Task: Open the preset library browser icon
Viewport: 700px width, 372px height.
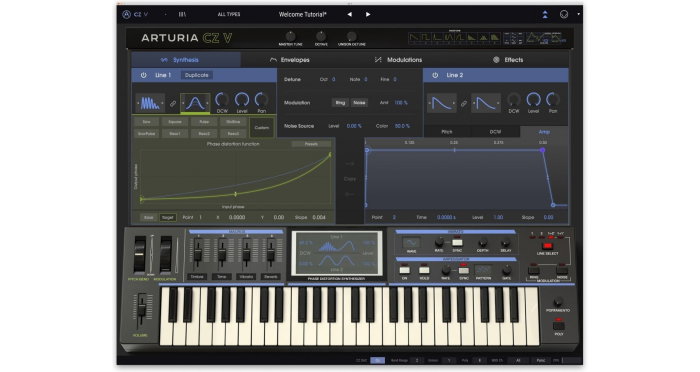Action: 182,14
